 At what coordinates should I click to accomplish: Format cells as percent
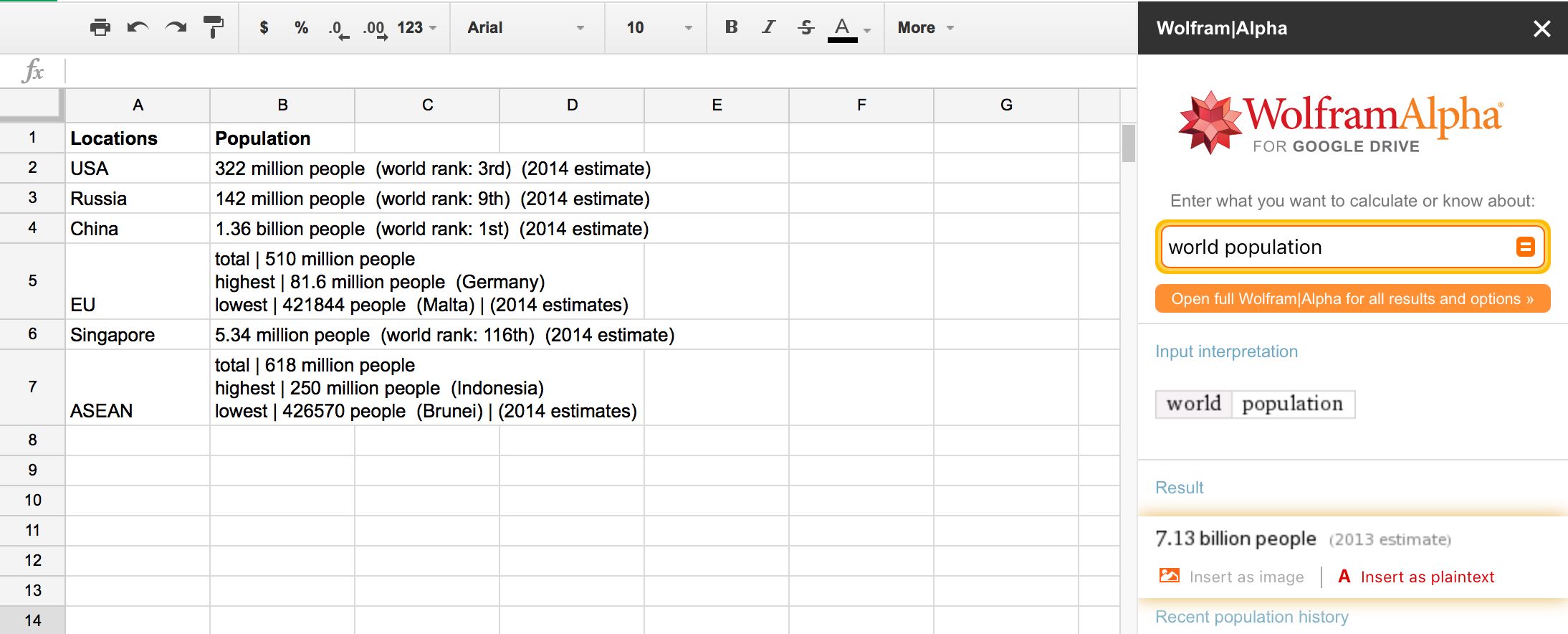click(x=301, y=28)
